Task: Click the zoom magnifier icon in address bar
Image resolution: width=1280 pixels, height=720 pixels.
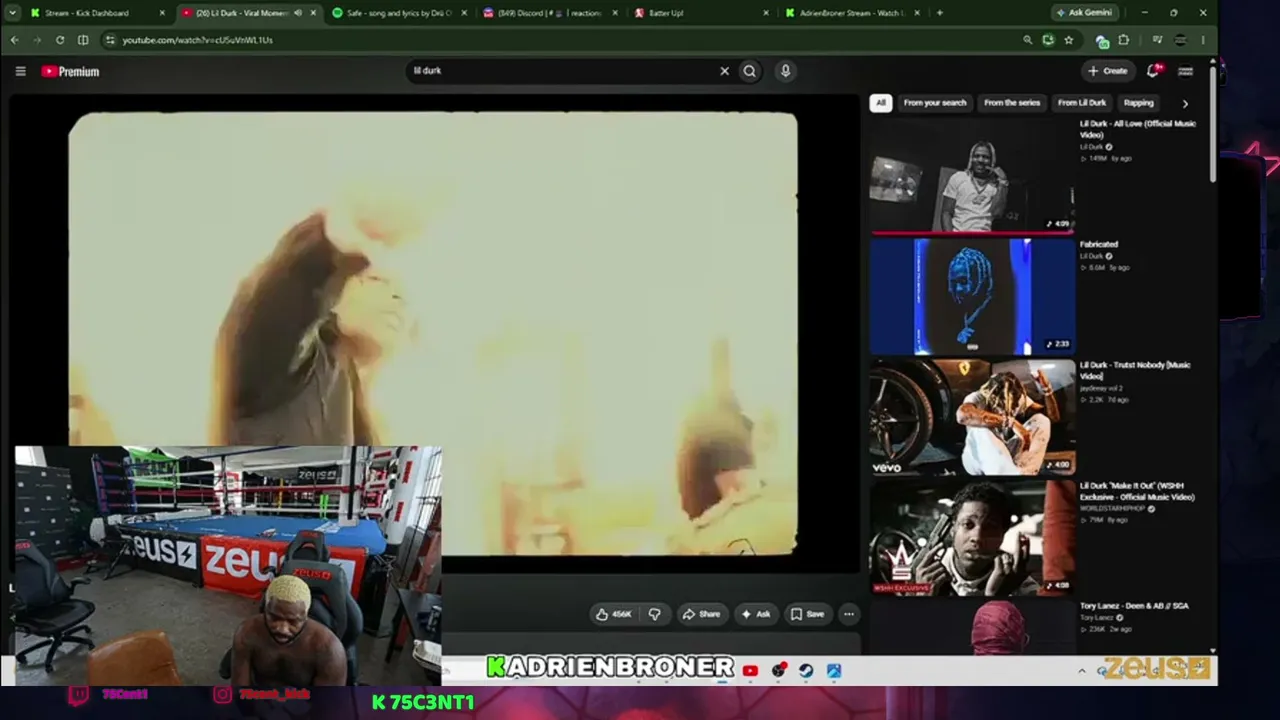Action: pos(1027,40)
